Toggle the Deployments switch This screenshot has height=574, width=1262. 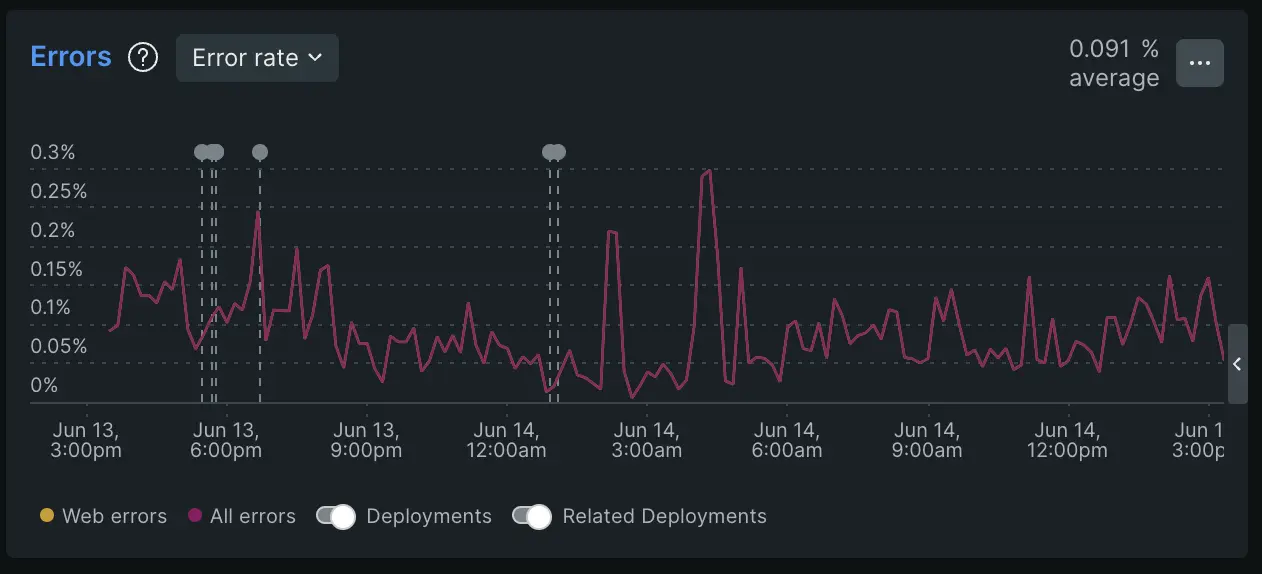click(x=336, y=517)
